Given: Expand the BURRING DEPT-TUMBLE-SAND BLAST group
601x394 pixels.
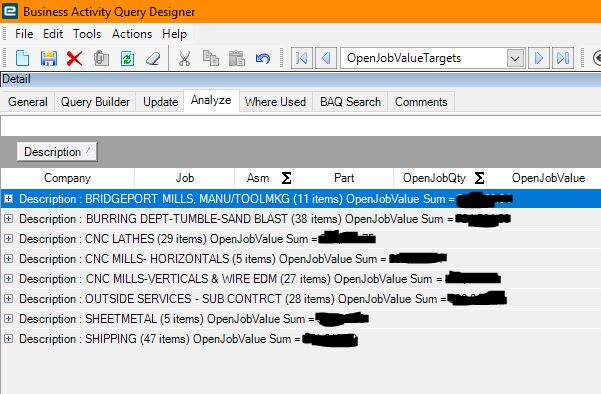Looking at the screenshot, I should pos(8,218).
